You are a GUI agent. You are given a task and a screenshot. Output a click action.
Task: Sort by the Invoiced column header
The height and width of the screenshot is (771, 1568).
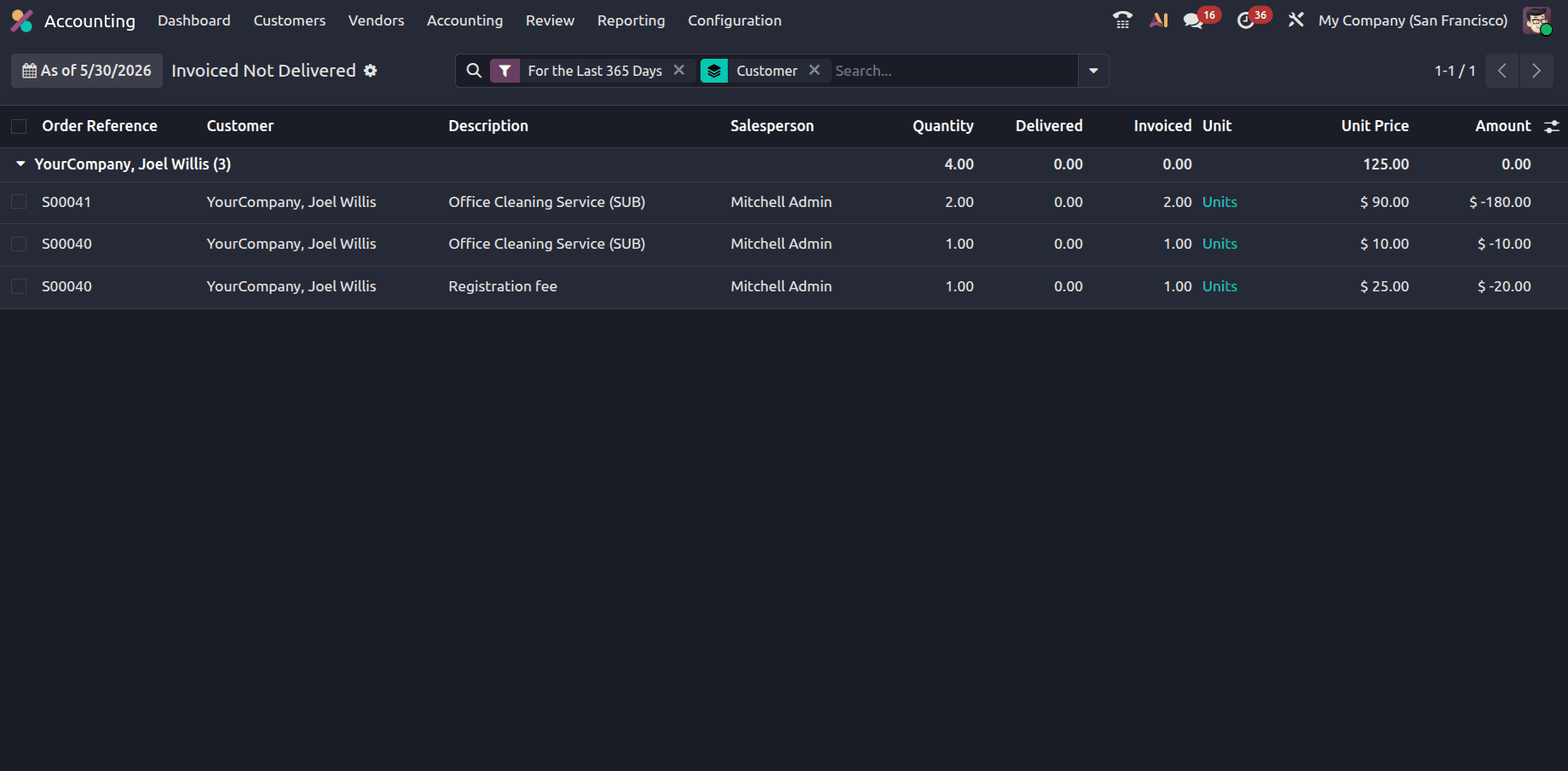coord(1162,126)
